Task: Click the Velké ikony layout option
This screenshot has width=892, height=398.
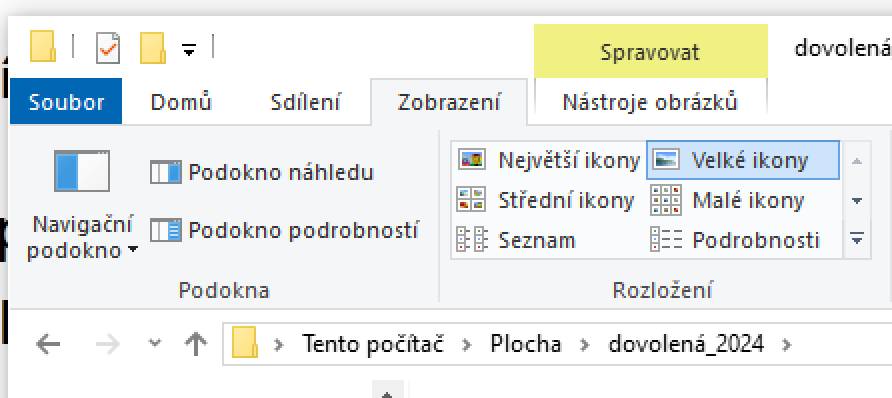Action: [742, 160]
